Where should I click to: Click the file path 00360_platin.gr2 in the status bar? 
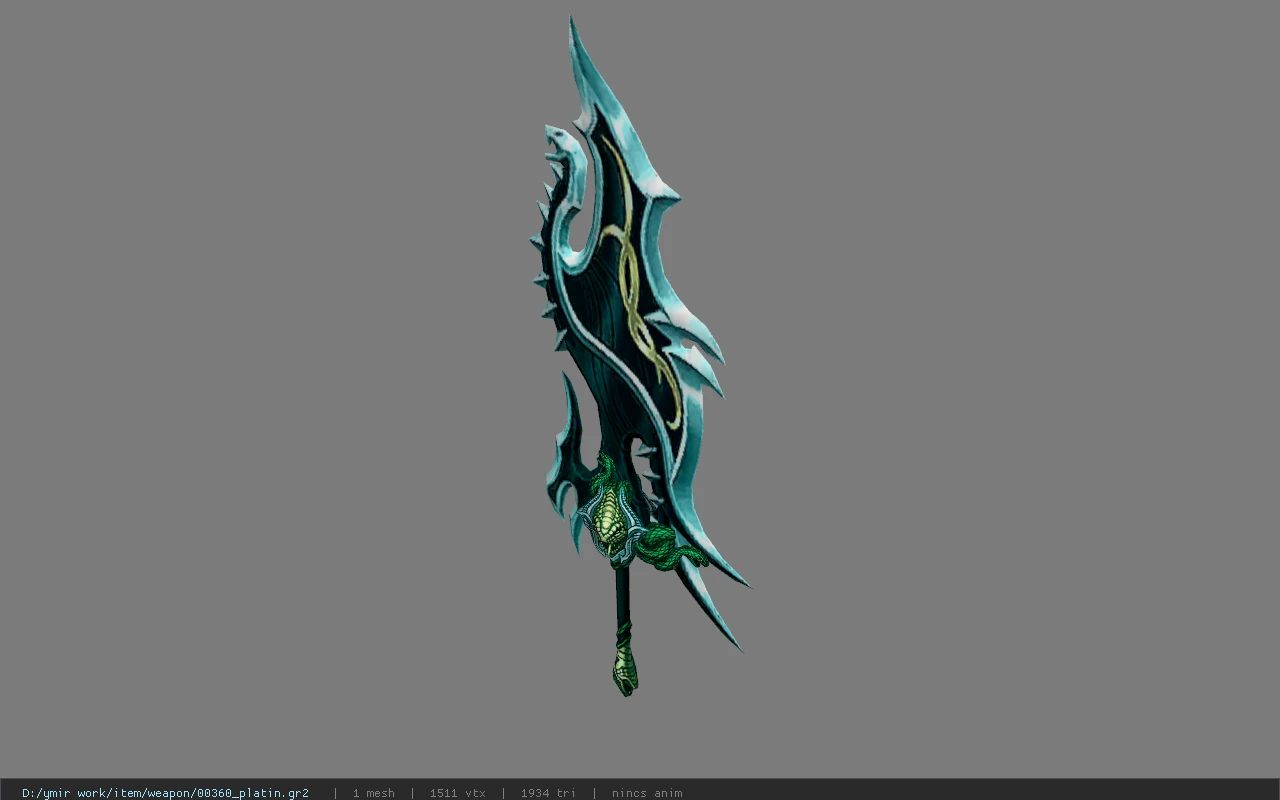tap(165, 793)
